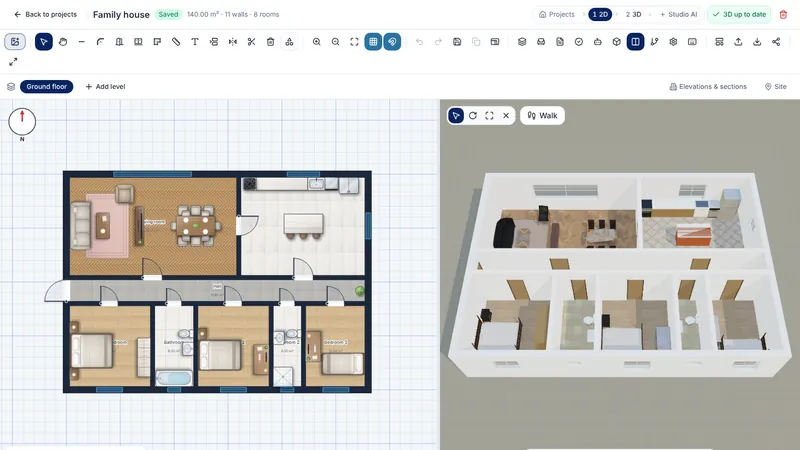Click the branch versions icon

(654, 42)
